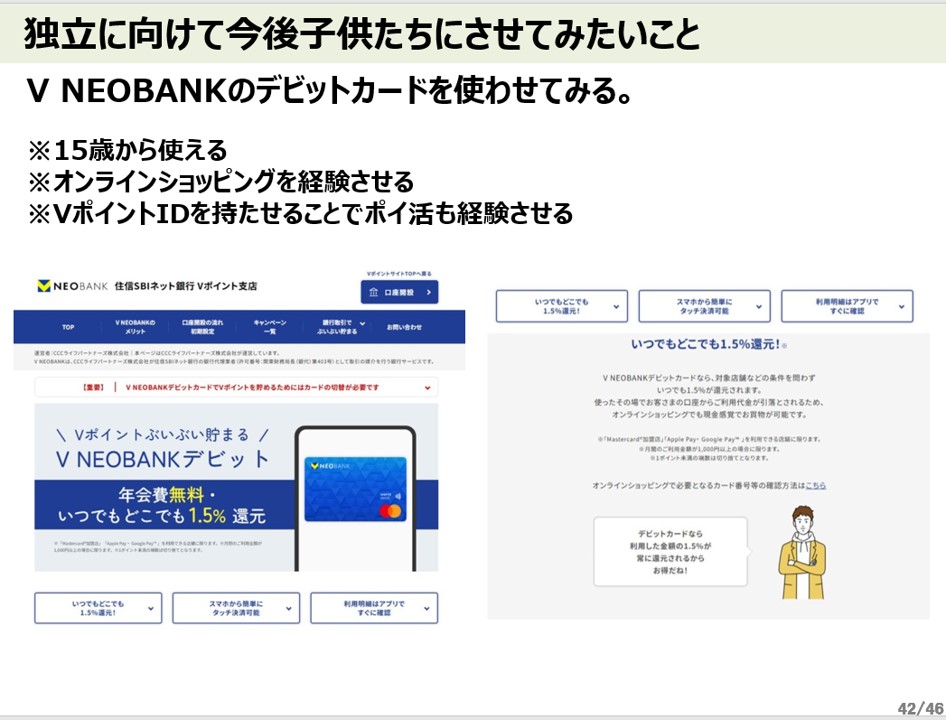Click the こちら link for card number confirmation
Image resolution: width=946 pixels, height=720 pixels.
tap(816, 485)
